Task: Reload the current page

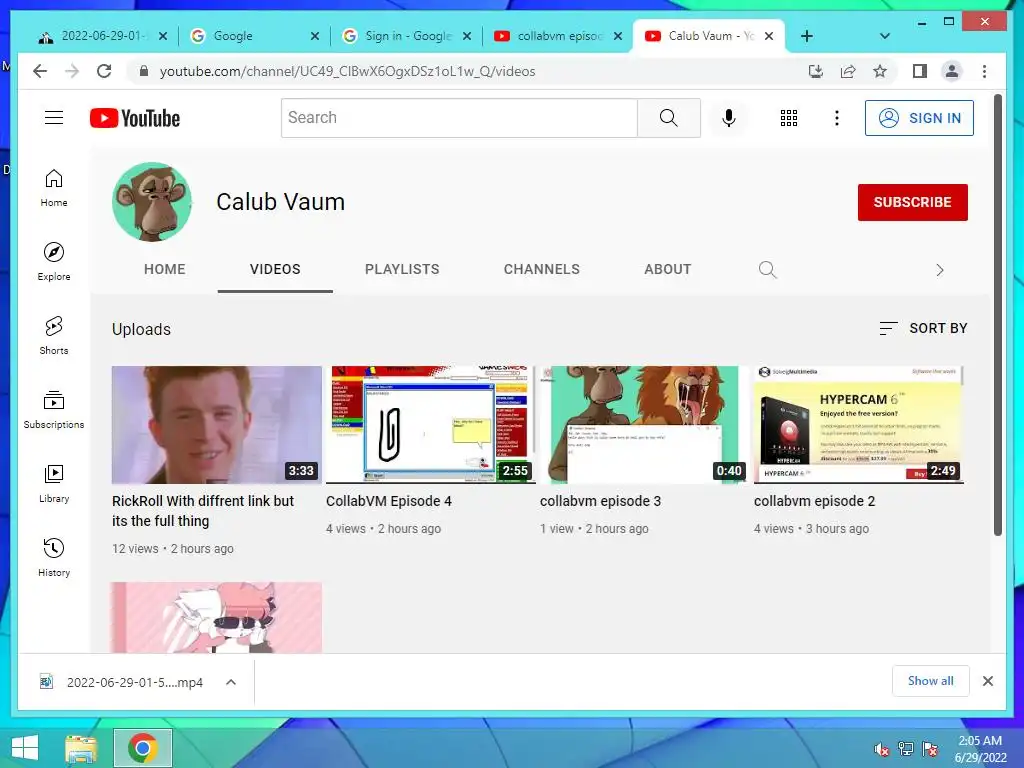Action: click(x=104, y=71)
